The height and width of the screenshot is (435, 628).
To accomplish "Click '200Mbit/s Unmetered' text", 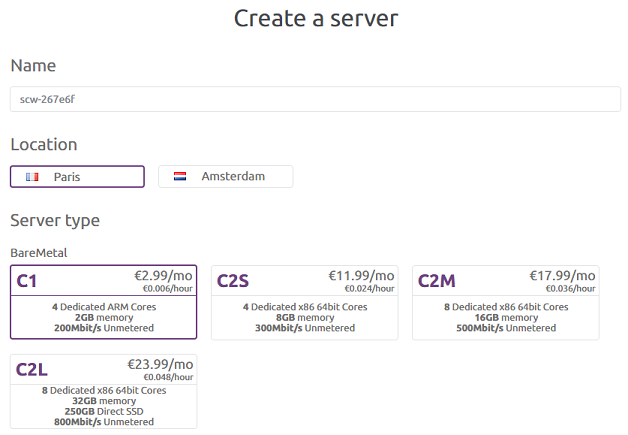I will pos(104,328).
